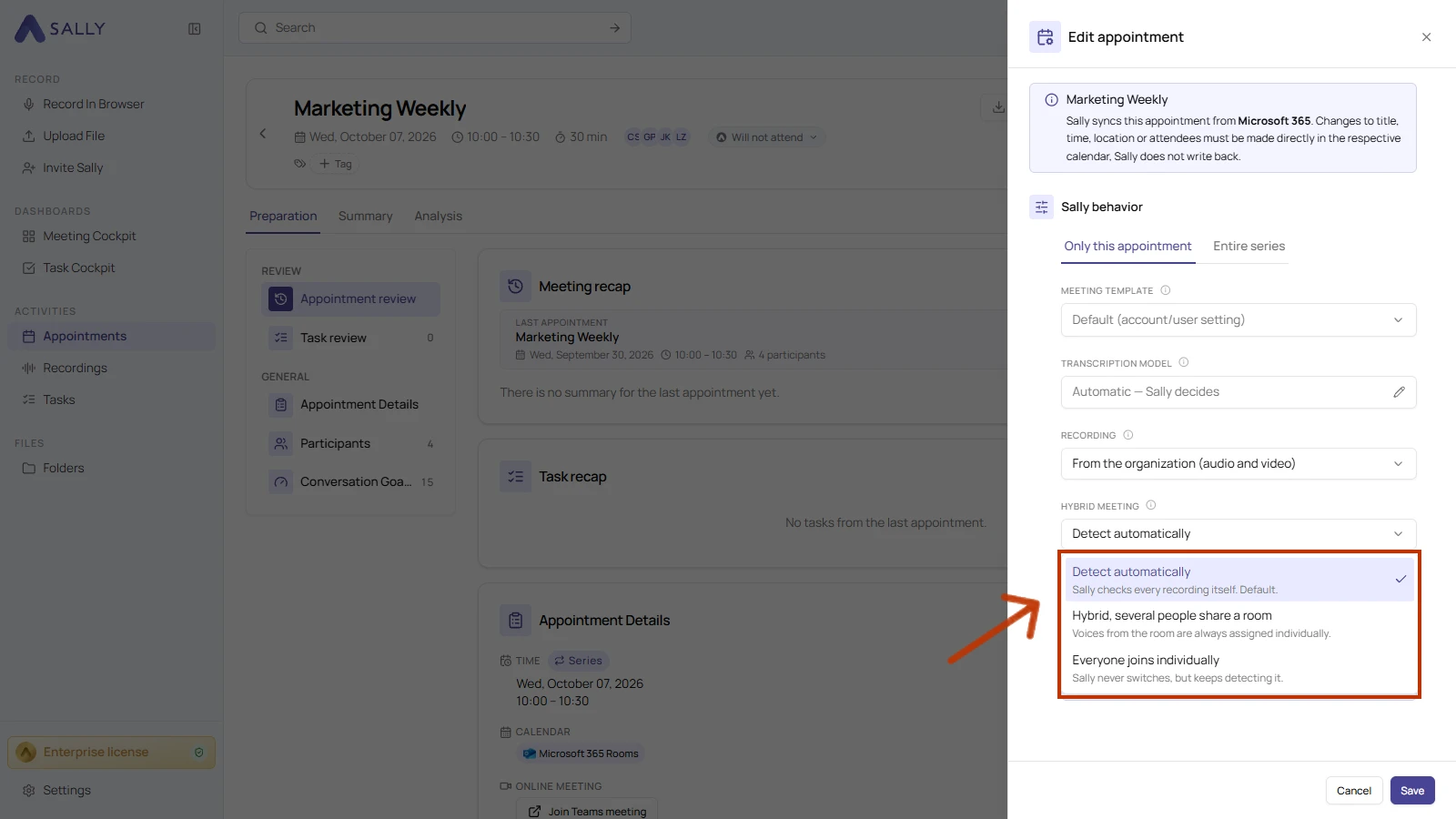The height and width of the screenshot is (819, 1456).
Task: Show Hybrid Meeting info tooltip icon
Action: tap(1150, 505)
